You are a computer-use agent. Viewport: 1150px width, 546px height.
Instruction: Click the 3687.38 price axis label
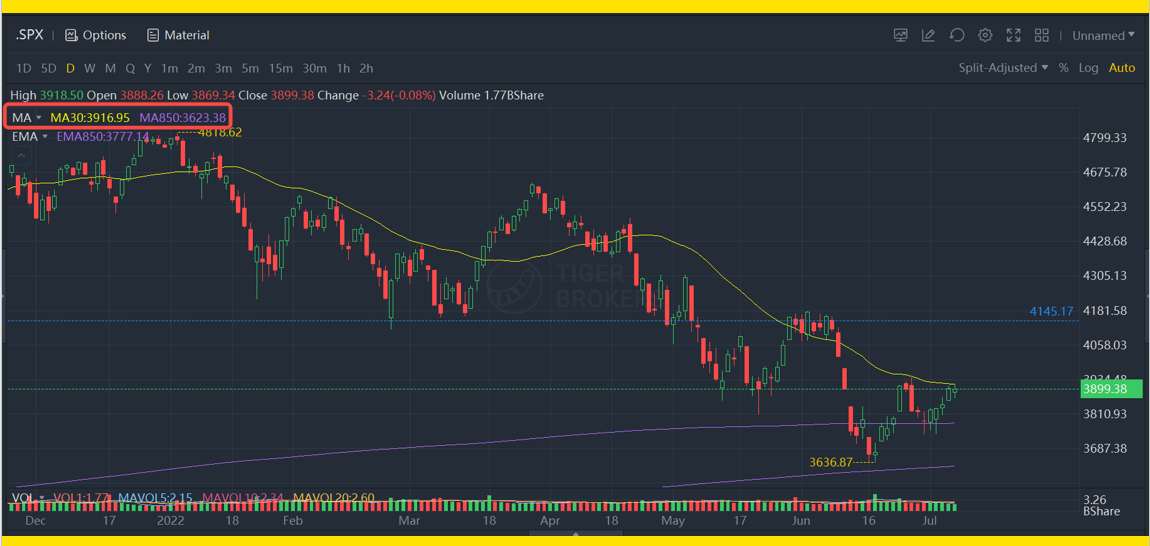pos(1106,448)
